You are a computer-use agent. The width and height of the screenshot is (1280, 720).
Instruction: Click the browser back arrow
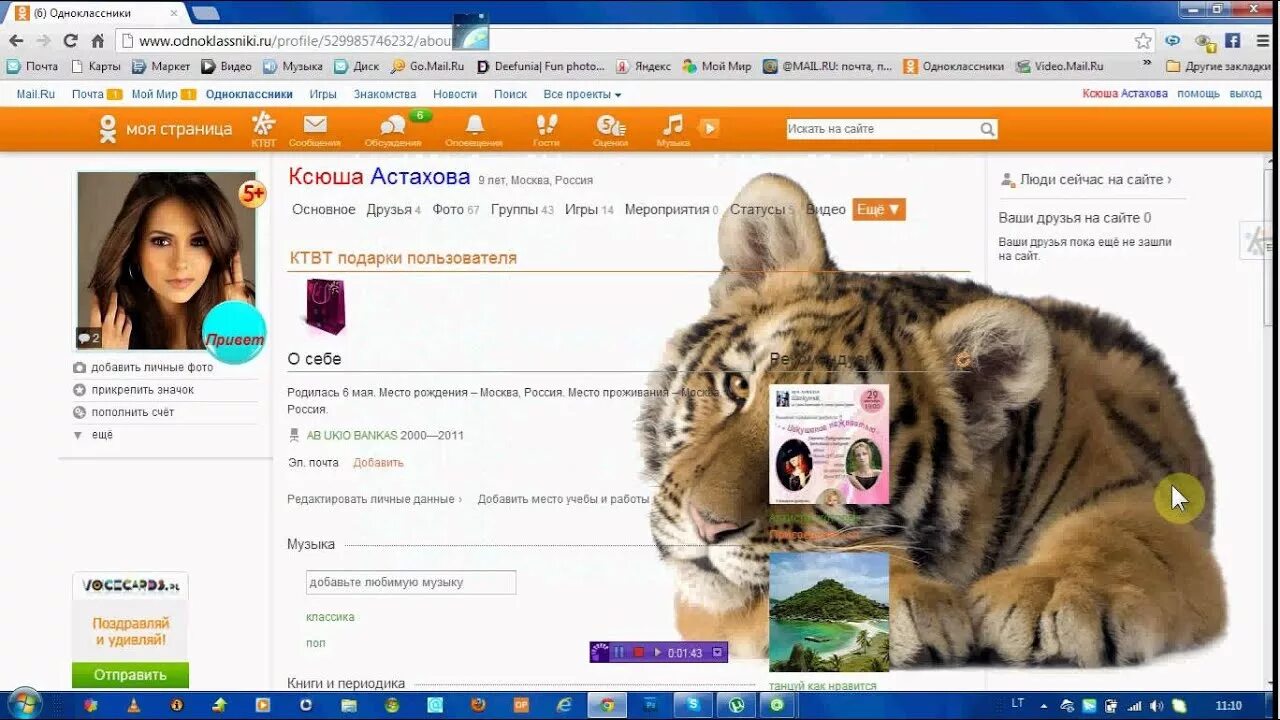click(16, 41)
